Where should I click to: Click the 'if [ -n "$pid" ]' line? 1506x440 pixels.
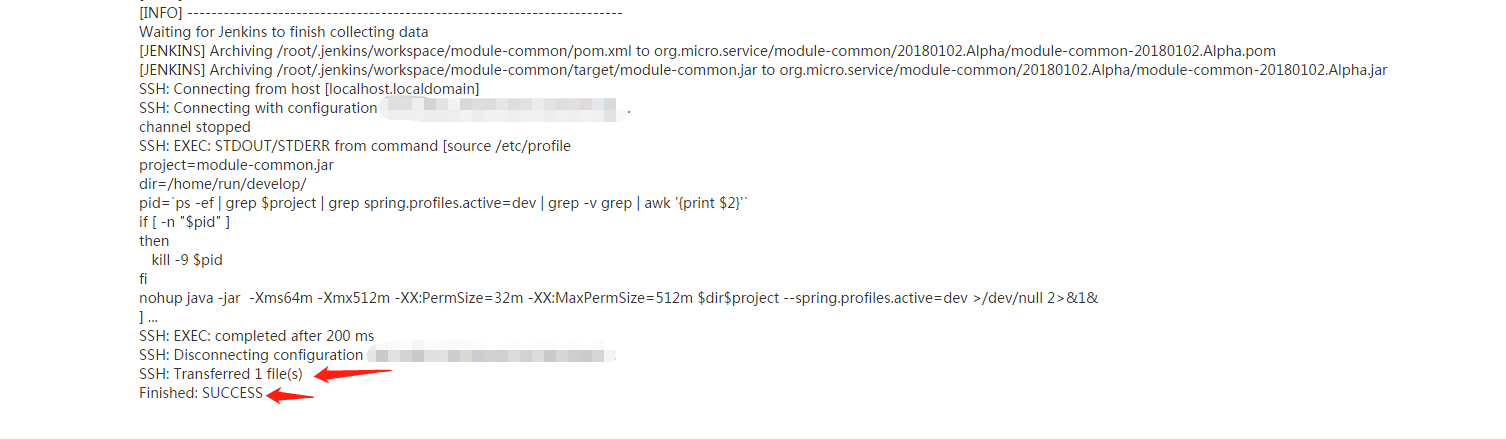[x=185, y=222]
